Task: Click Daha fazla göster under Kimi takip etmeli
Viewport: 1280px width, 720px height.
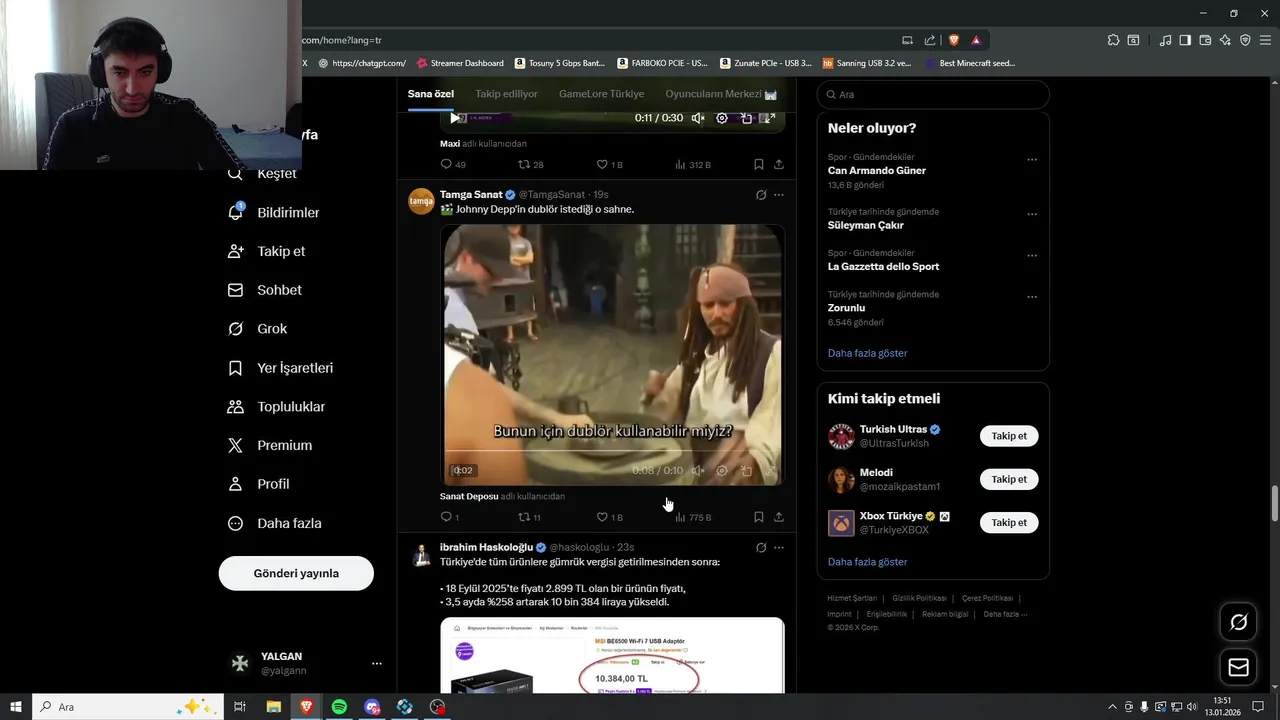Action: (x=867, y=562)
